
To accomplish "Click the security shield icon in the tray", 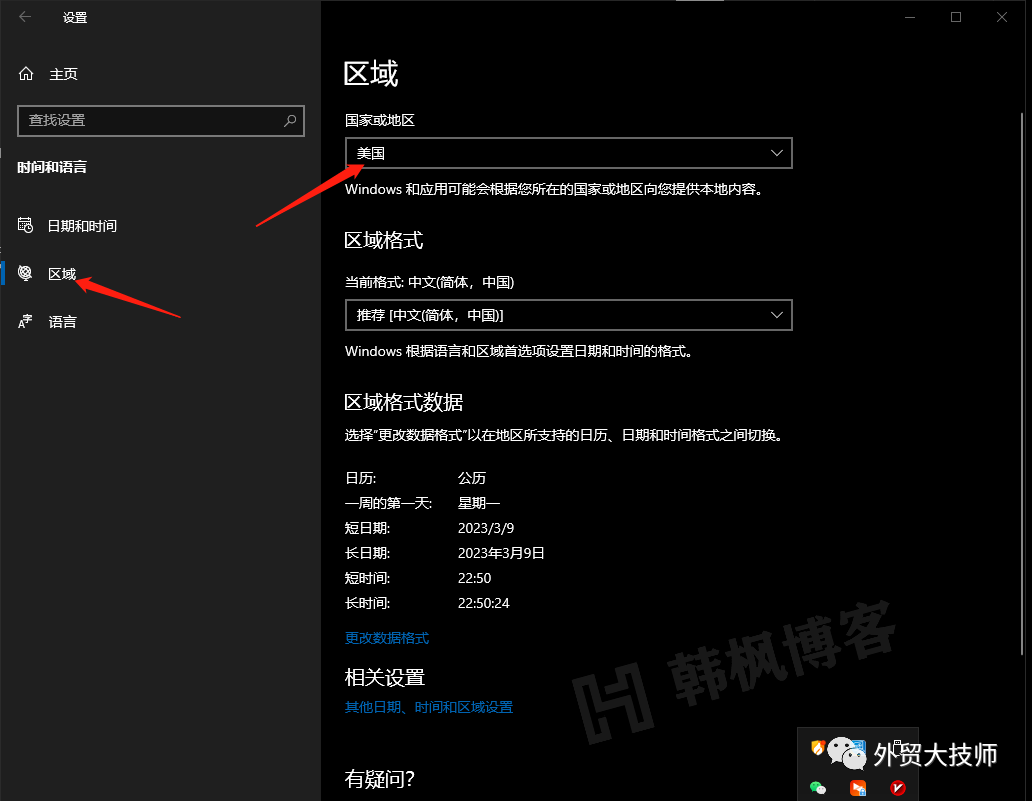I will [x=818, y=748].
